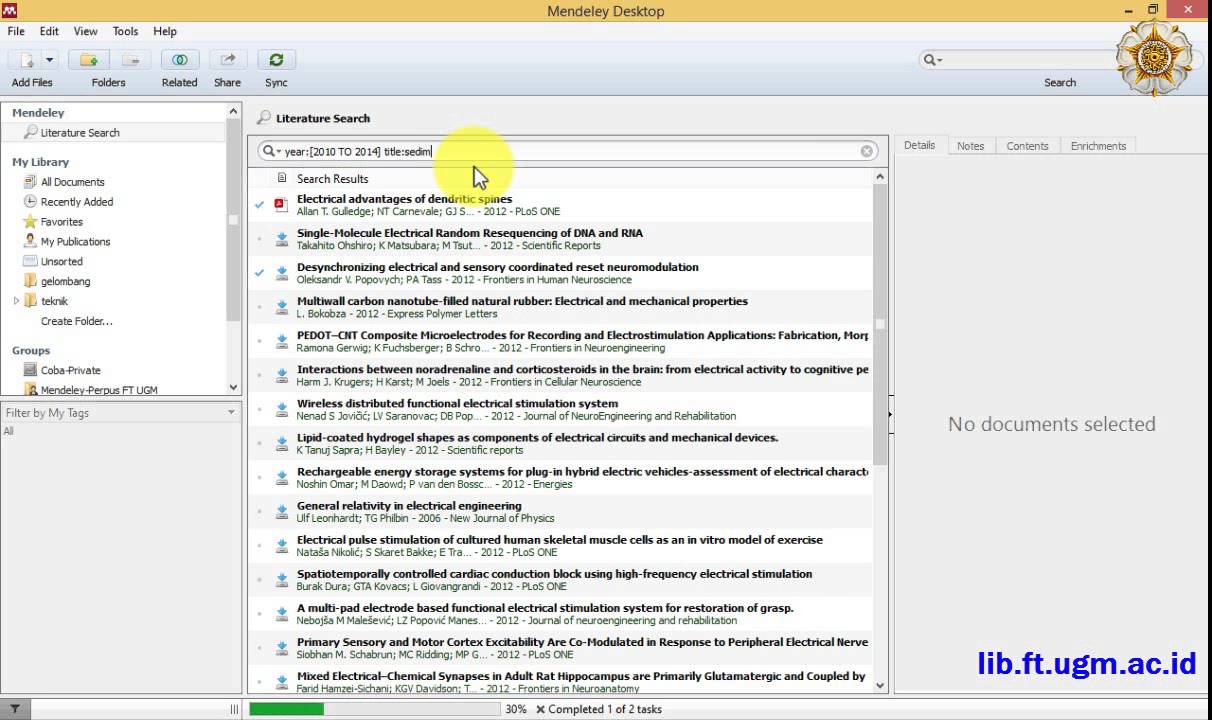The width and height of the screenshot is (1212, 720).
Task: Open the PDF icon of Electrical advantages paper
Action: coord(281,204)
